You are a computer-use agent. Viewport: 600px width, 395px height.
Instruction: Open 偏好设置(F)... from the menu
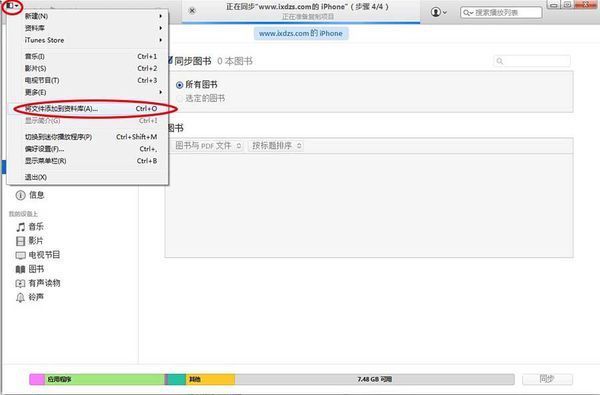pyautogui.click(x=87, y=149)
